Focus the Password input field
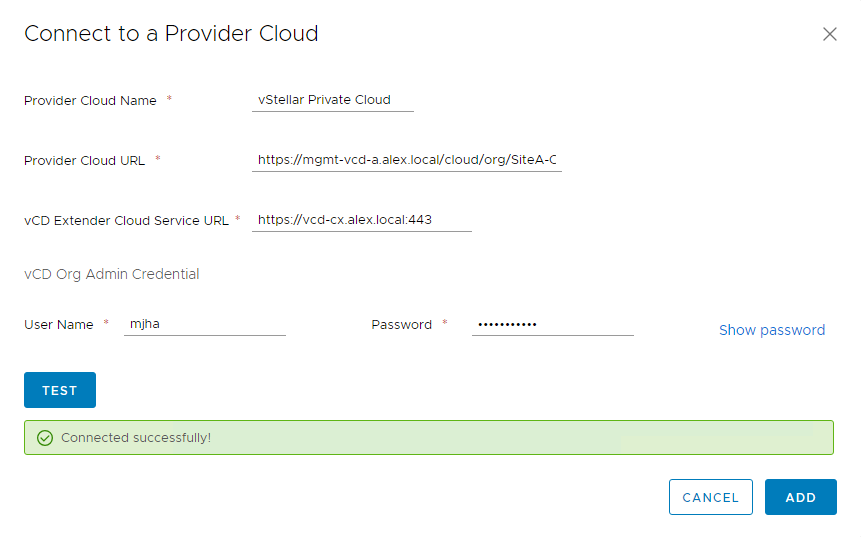The image size is (861, 537). pyautogui.click(x=552, y=324)
